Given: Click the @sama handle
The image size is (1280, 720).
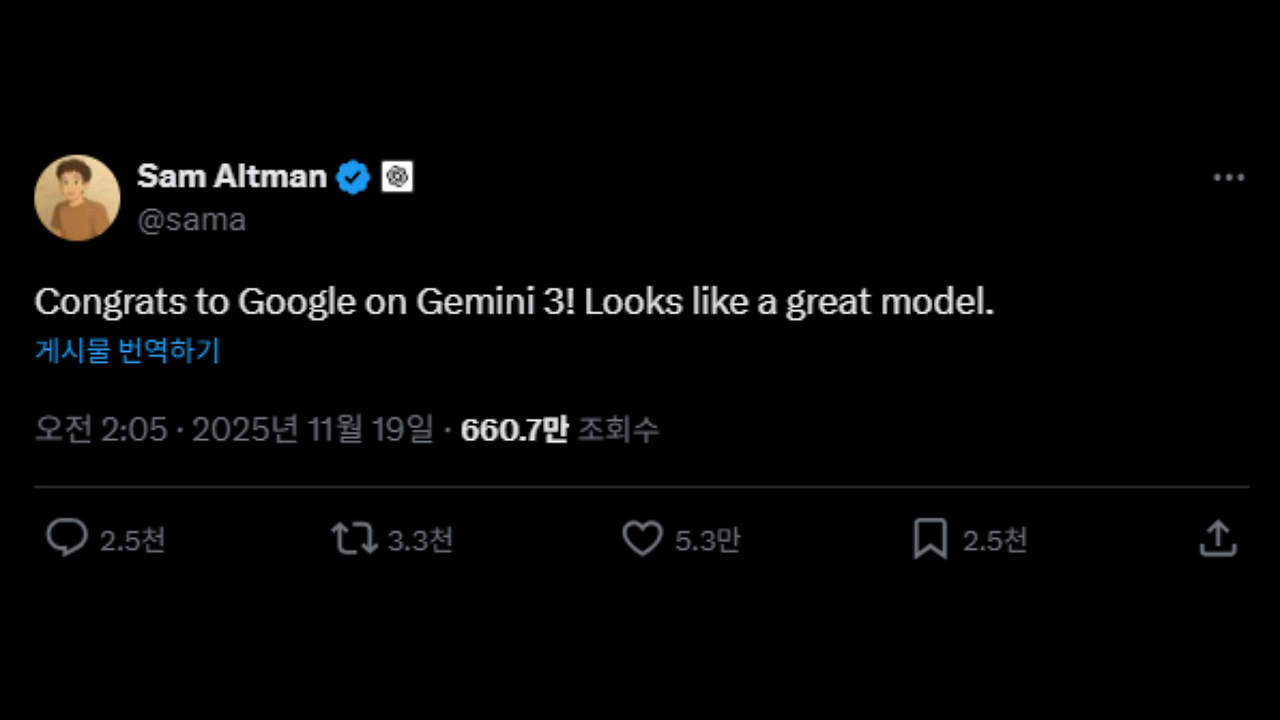Looking at the screenshot, I should [191, 219].
